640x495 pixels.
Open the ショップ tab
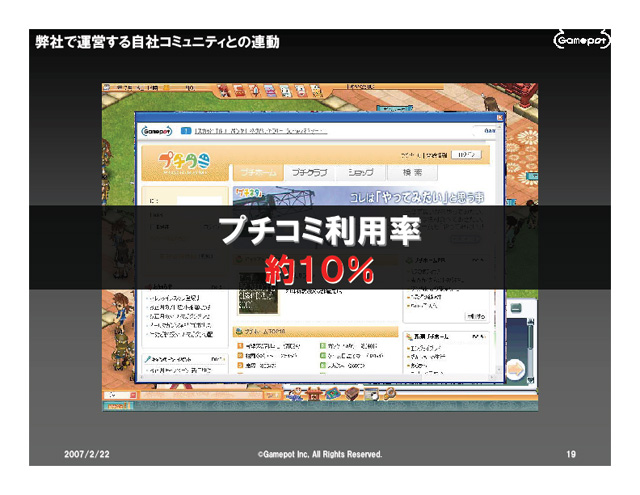(x=360, y=172)
